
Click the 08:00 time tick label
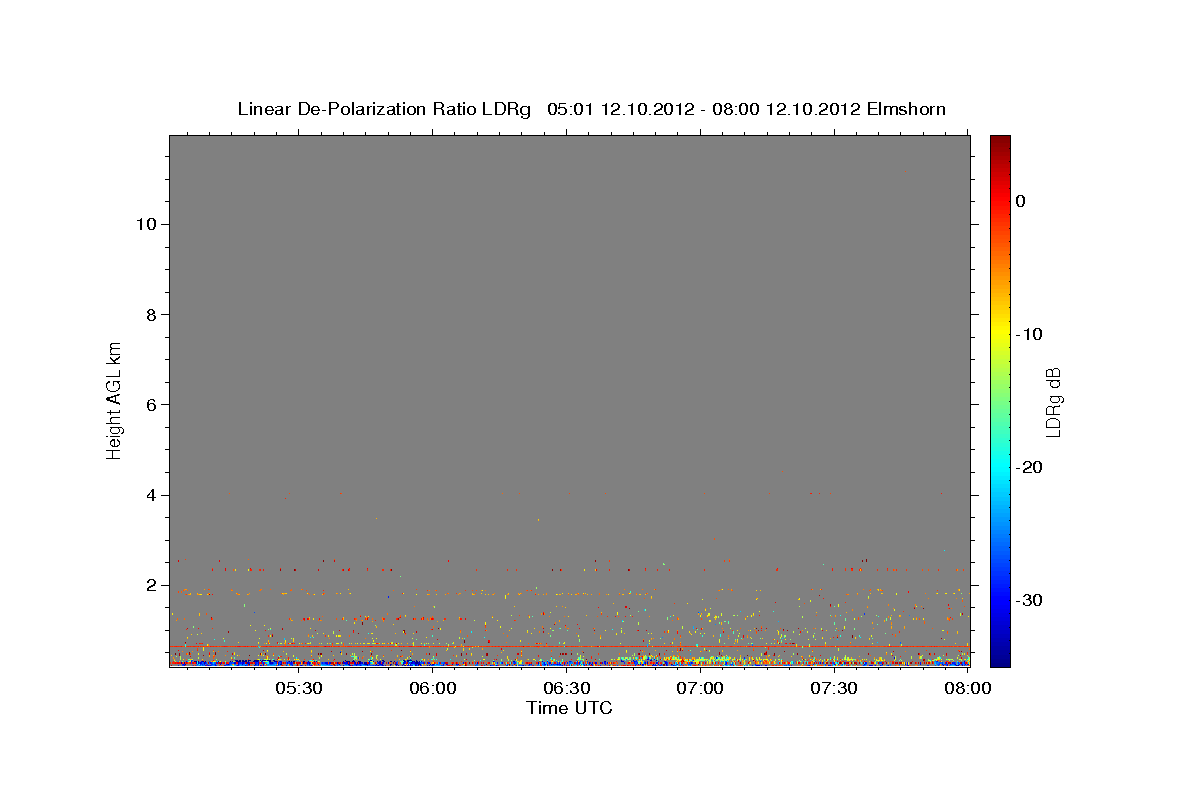click(x=968, y=688)
